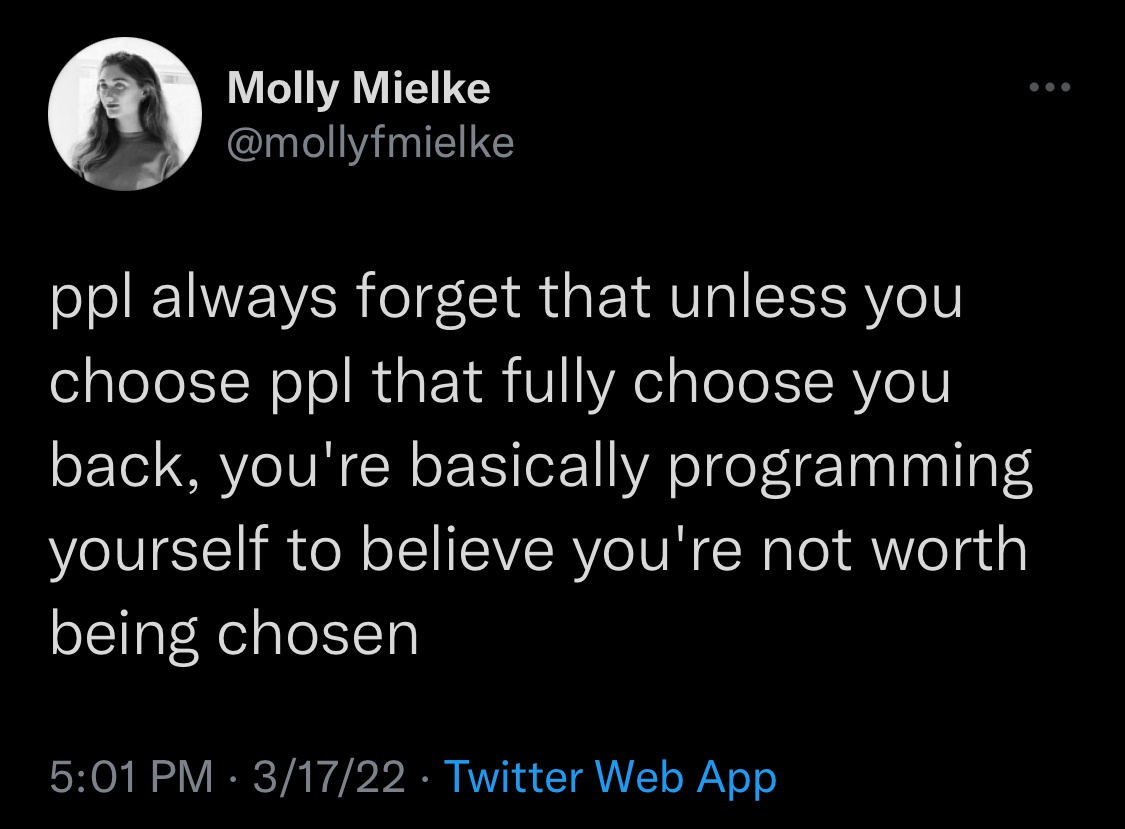Click the "Mielke" surname in the header
The height and width of the screenshot is (829, 1125).
click(421, 88)
